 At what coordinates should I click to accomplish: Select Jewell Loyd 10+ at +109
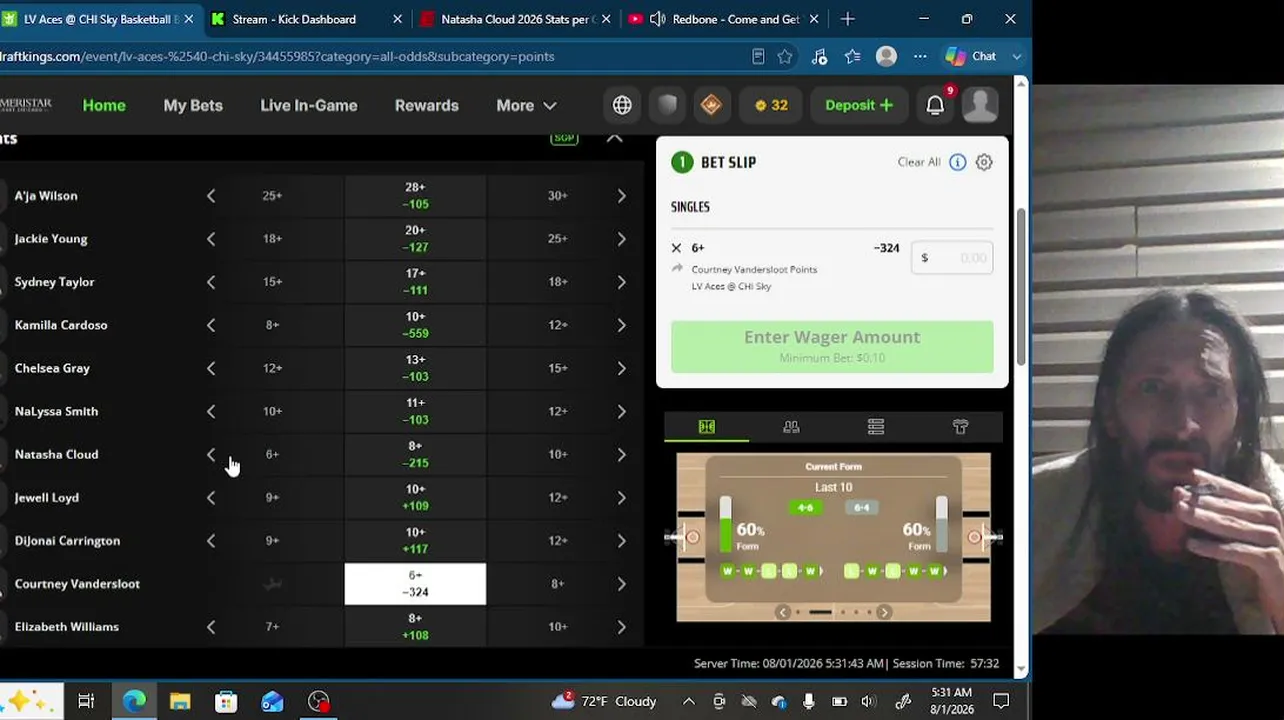coord(415,497)
